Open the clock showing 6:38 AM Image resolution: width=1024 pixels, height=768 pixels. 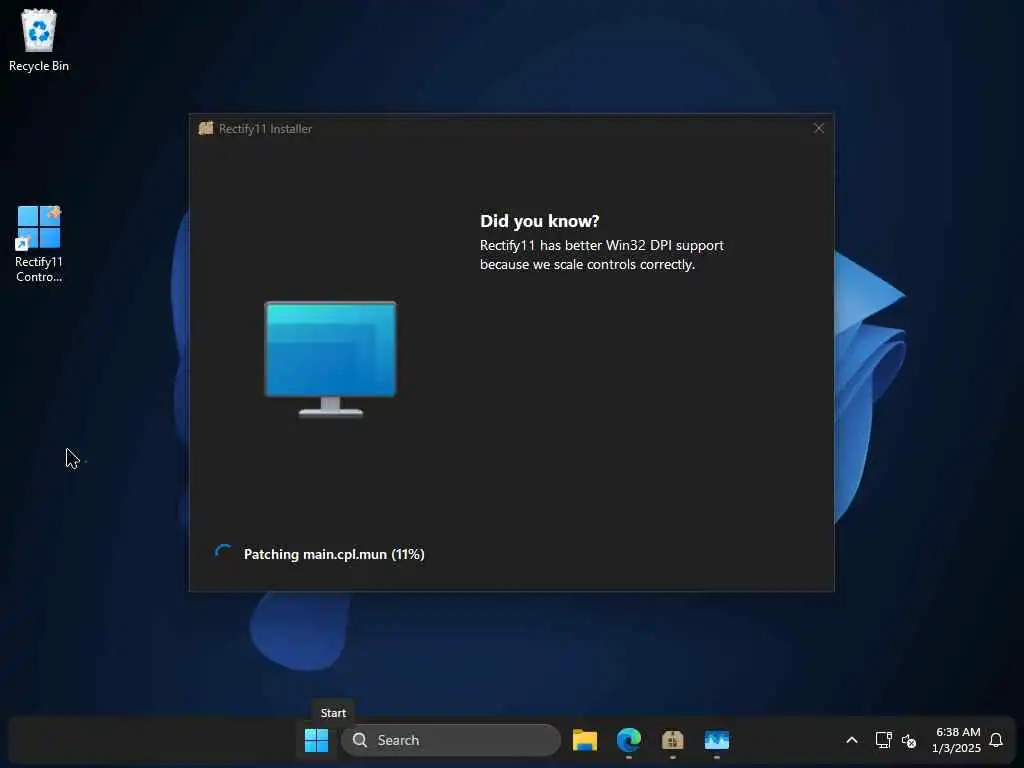[957, 740]
